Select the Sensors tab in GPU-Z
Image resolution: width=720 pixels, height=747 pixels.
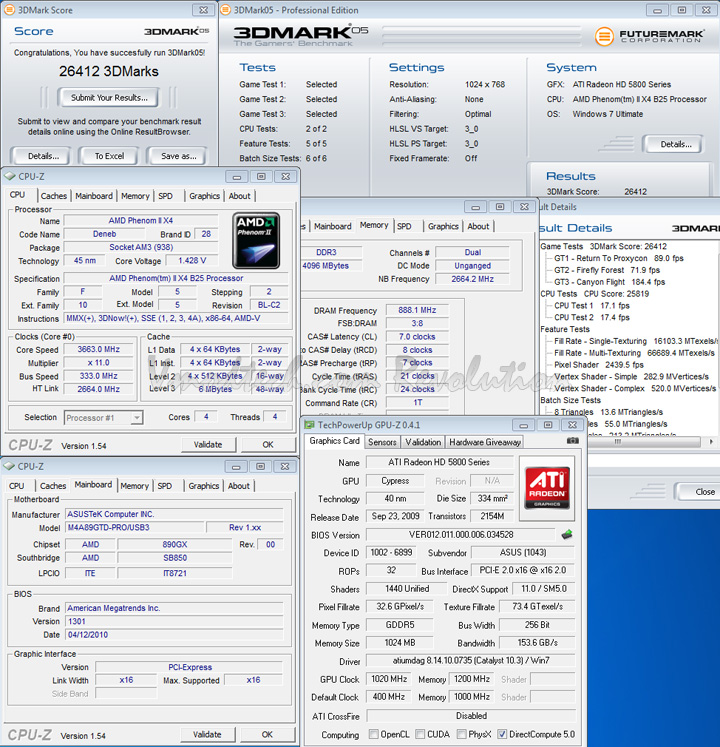tap(382, 442)
